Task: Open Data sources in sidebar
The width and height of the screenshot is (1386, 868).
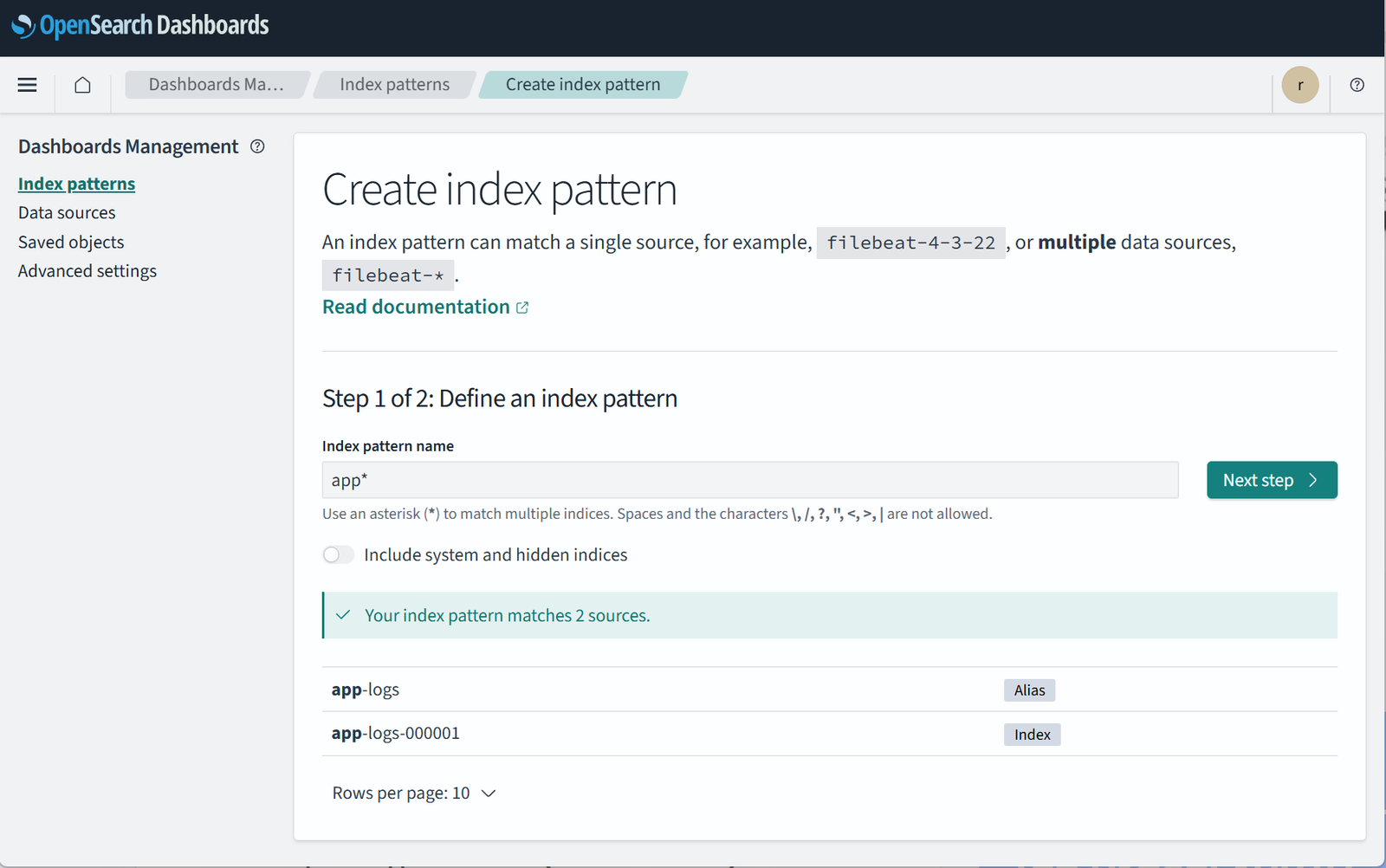Action: pyautogui.click(x=67, y=213)
